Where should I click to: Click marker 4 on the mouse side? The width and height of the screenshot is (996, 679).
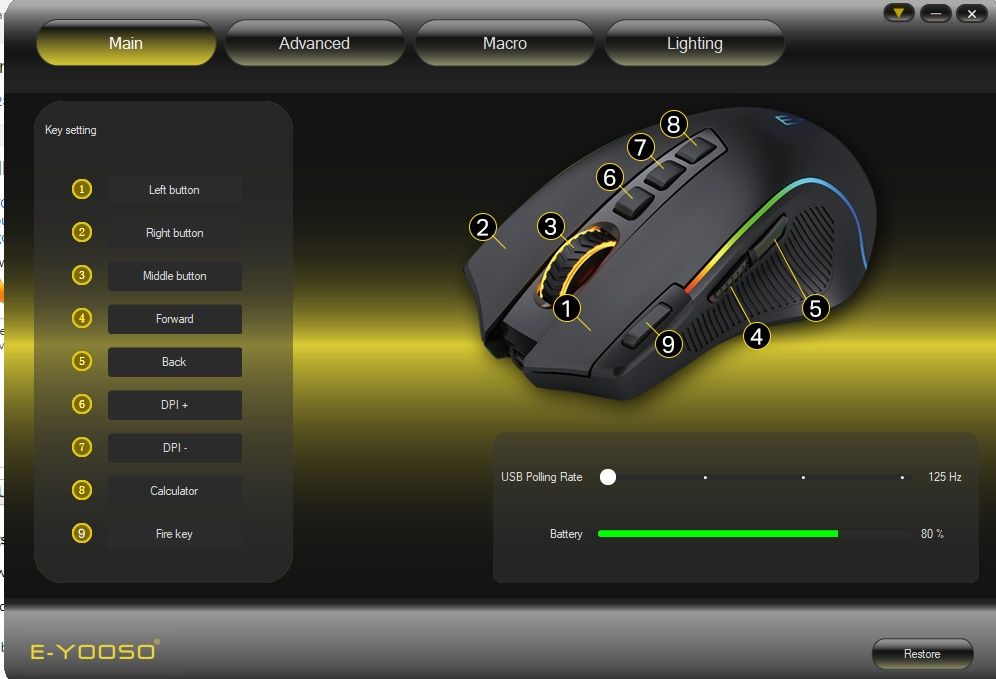[x=757, y=336]
